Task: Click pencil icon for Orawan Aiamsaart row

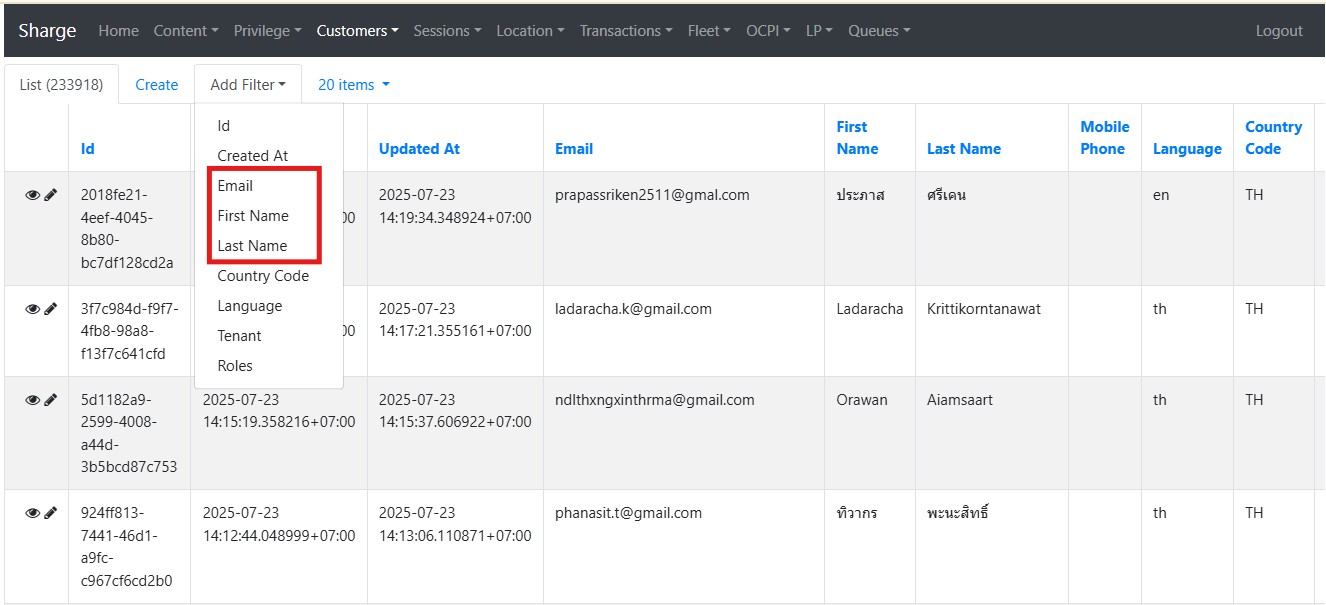Action: point(51,400)
